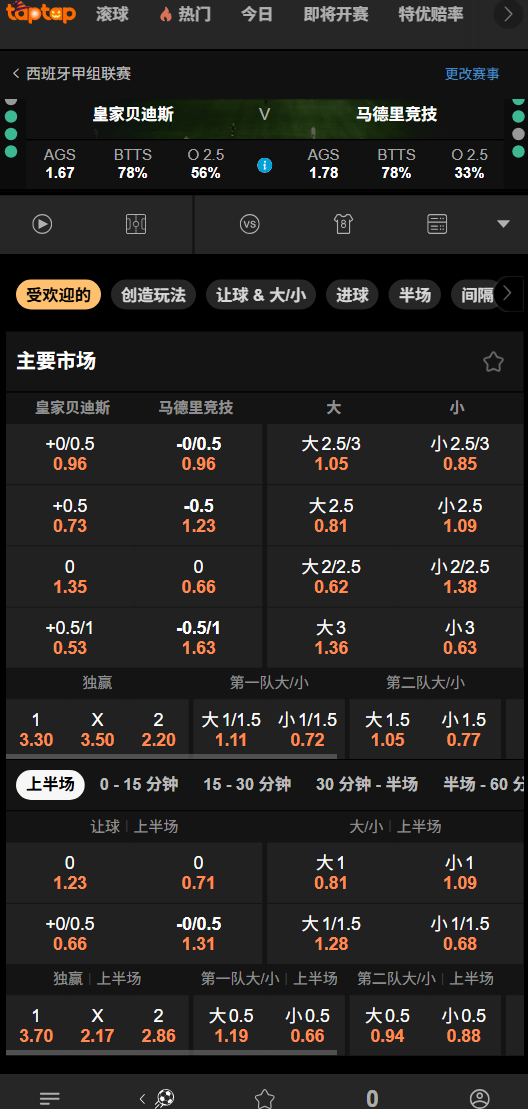Select the 受欢迎的 filter
The image size is (528, 1109).
coord(59,295)
